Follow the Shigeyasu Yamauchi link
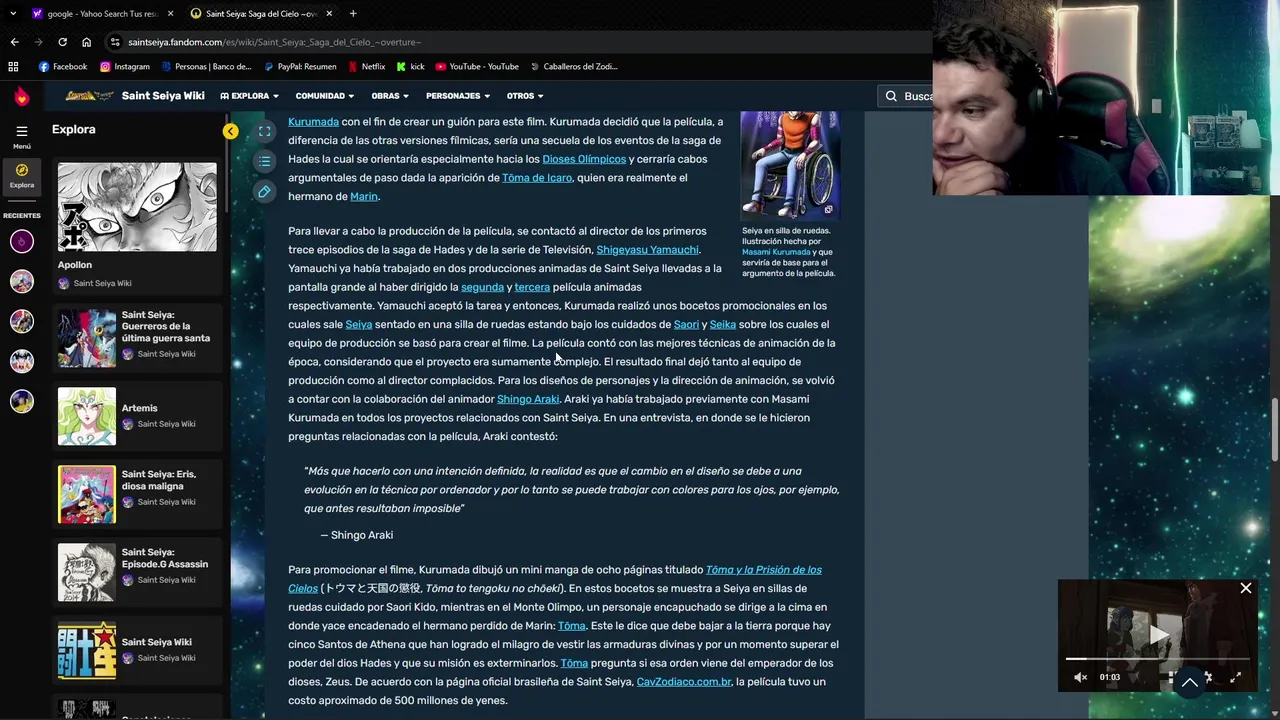This screenshot has width=1280, height=720. (647, 250)
